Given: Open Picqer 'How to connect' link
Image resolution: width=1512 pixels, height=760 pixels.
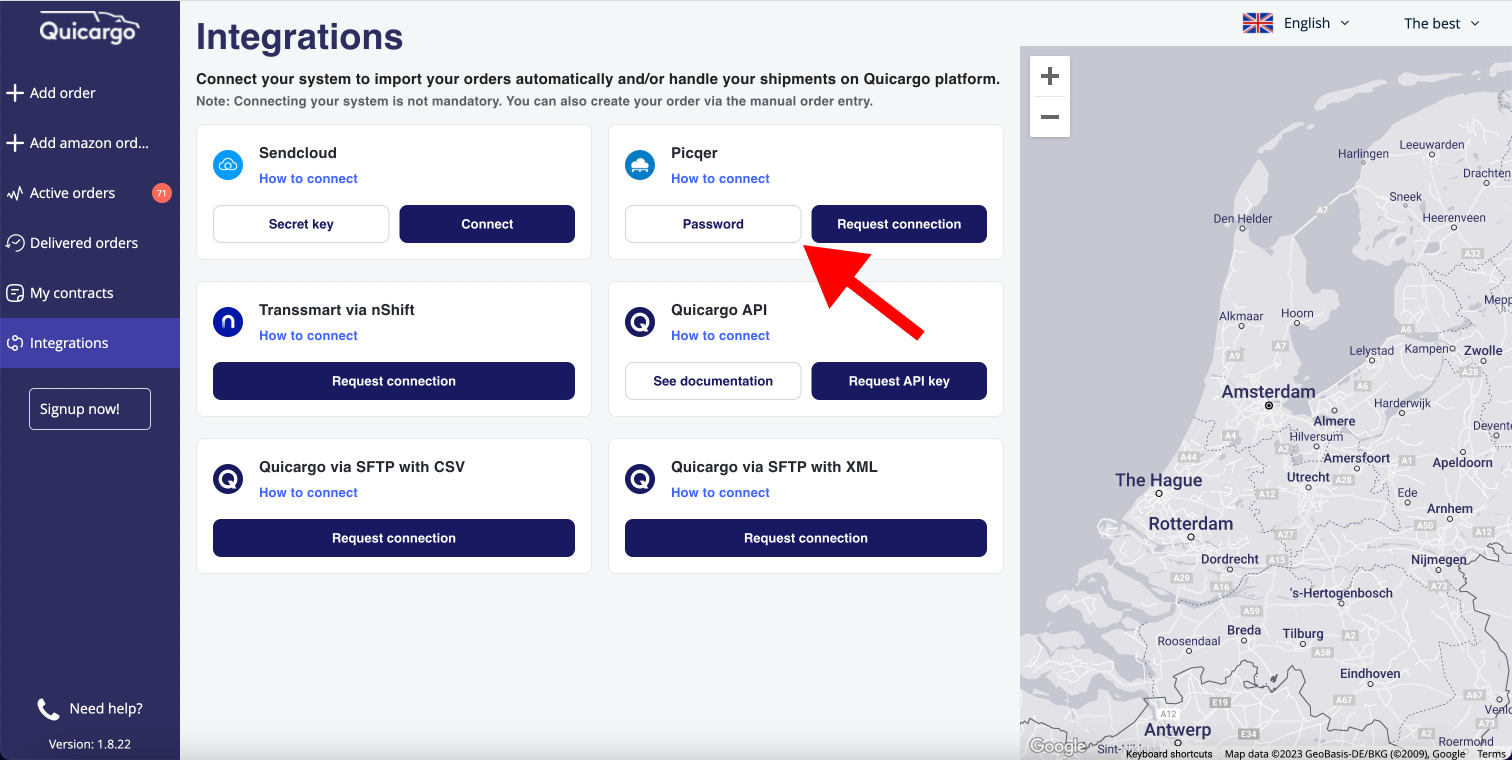Looking at the screenshot, I should pos(720,179).
